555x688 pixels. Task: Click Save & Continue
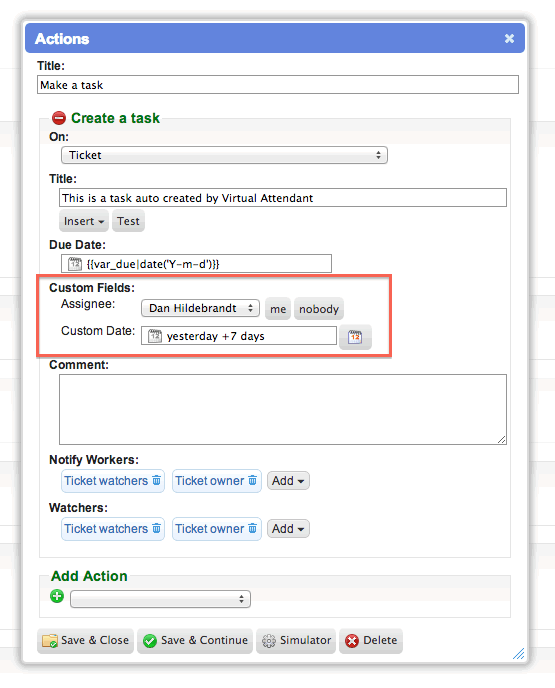(x=195, y=641)
